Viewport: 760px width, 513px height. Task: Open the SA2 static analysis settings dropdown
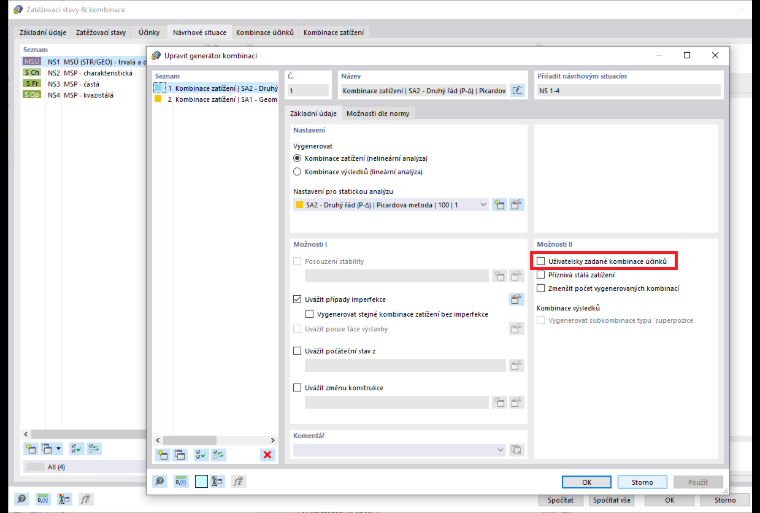tap(391, 205)
